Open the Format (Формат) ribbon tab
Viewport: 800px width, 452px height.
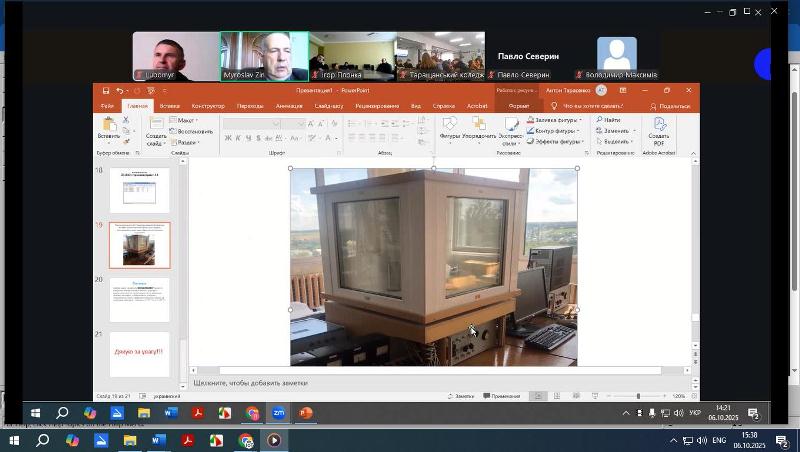click(x=519, y=105)
